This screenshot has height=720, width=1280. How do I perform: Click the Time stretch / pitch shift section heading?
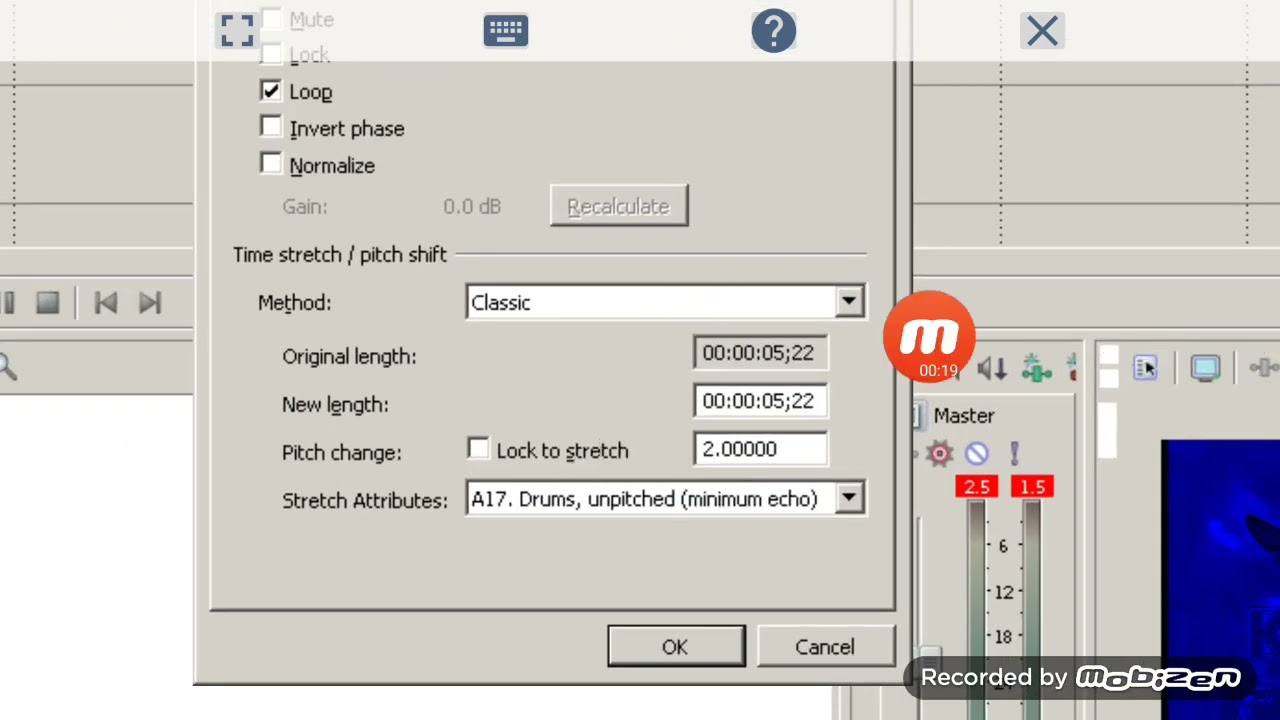pyautogui.click(x=340, y=254)
